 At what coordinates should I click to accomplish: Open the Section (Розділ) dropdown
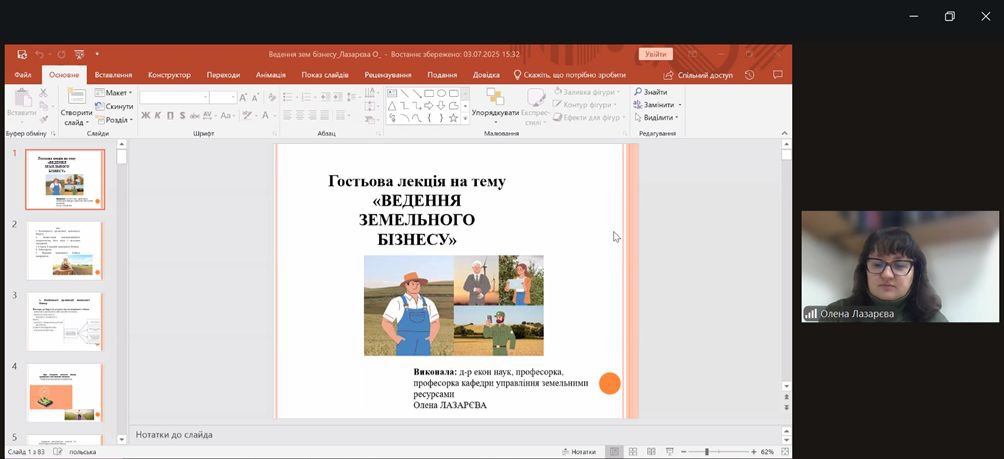pos(116,120)
